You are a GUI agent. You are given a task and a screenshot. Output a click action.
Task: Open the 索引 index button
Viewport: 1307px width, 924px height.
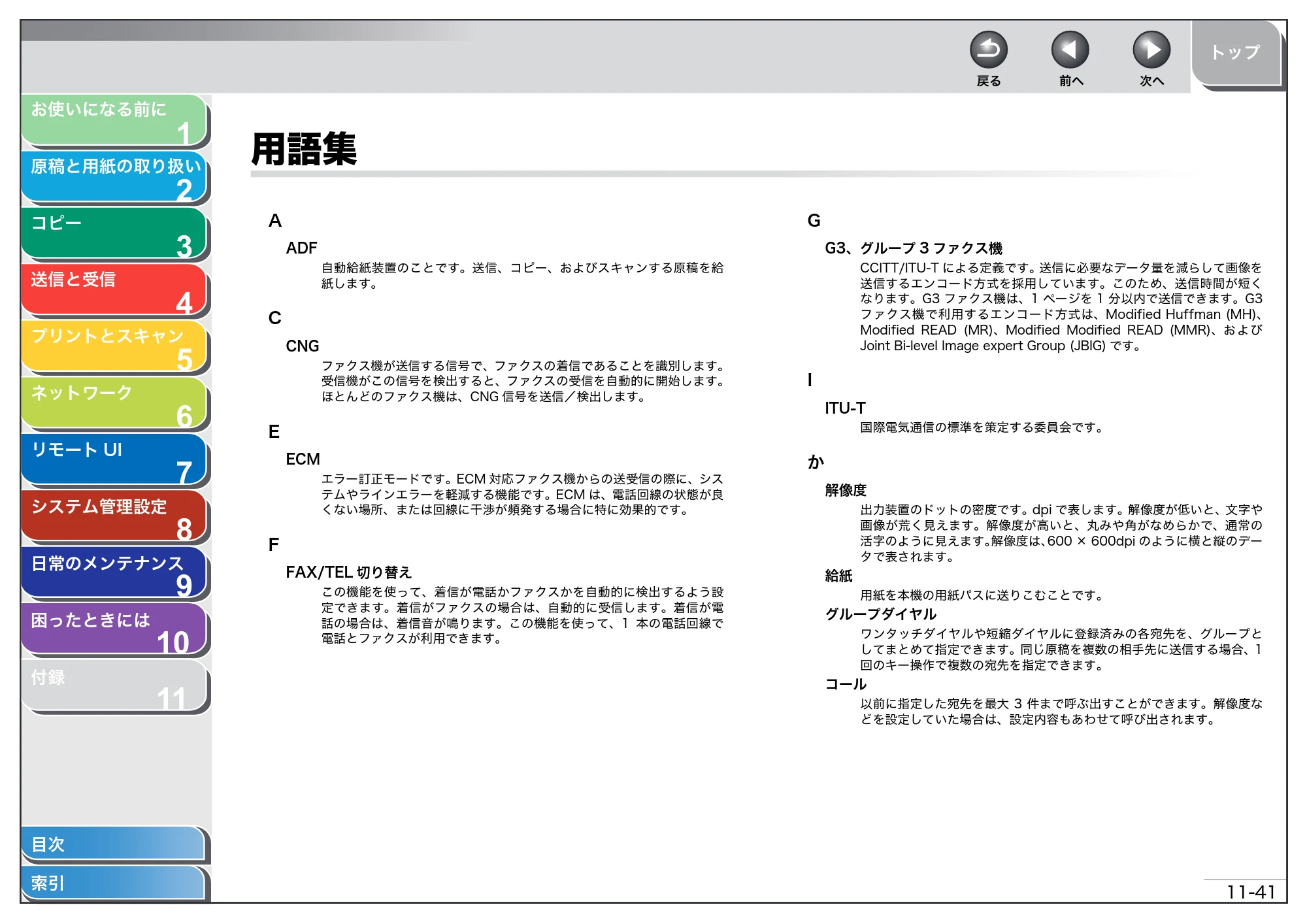pos(114,883)
